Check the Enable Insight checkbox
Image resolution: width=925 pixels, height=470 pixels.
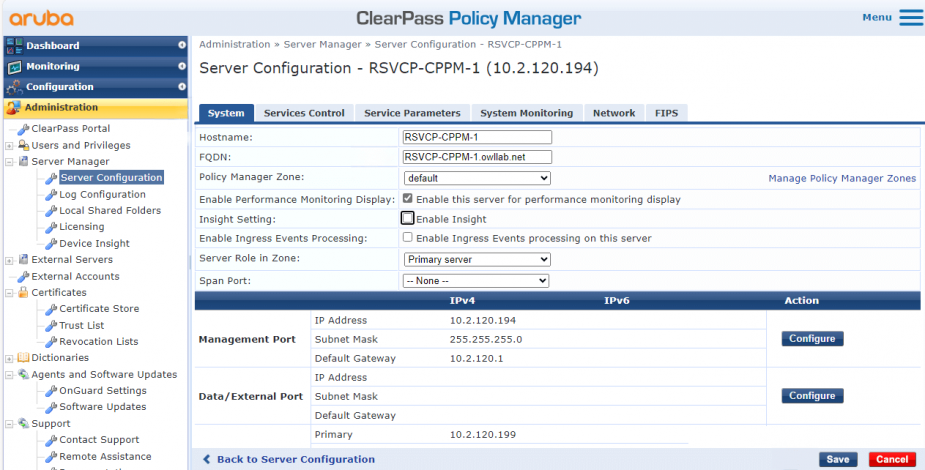tap(407, 218)
